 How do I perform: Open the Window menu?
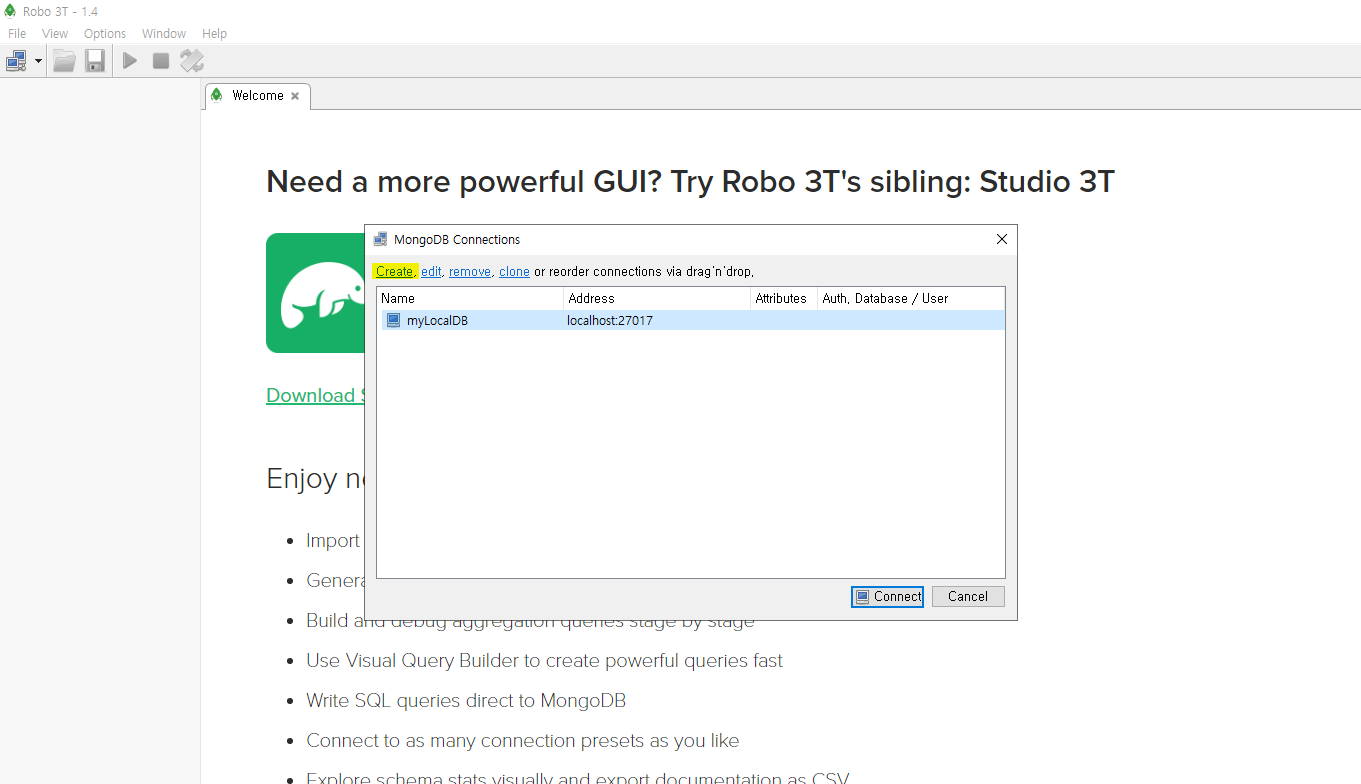pos(164,33)
